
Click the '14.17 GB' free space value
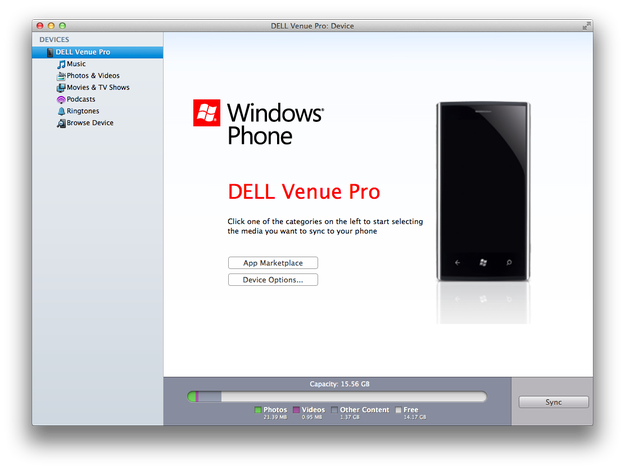click(x=415, y=417)
